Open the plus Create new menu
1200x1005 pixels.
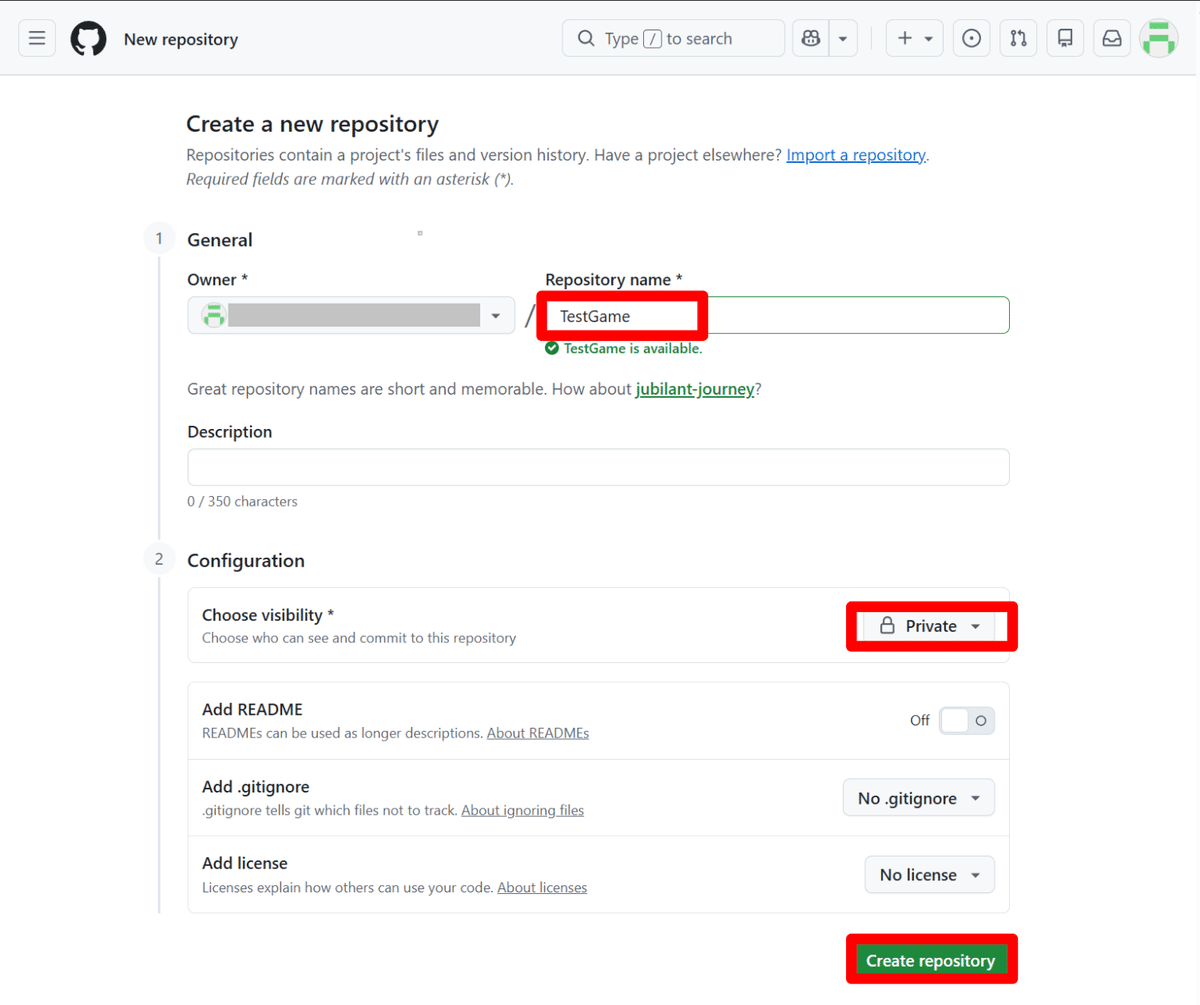(x=914, y=39)
